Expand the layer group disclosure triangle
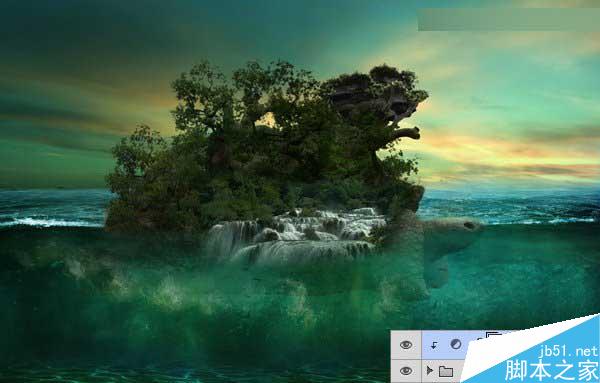Image resolution: width=600 pixels, height=383 pixels. tap(430, 370)
